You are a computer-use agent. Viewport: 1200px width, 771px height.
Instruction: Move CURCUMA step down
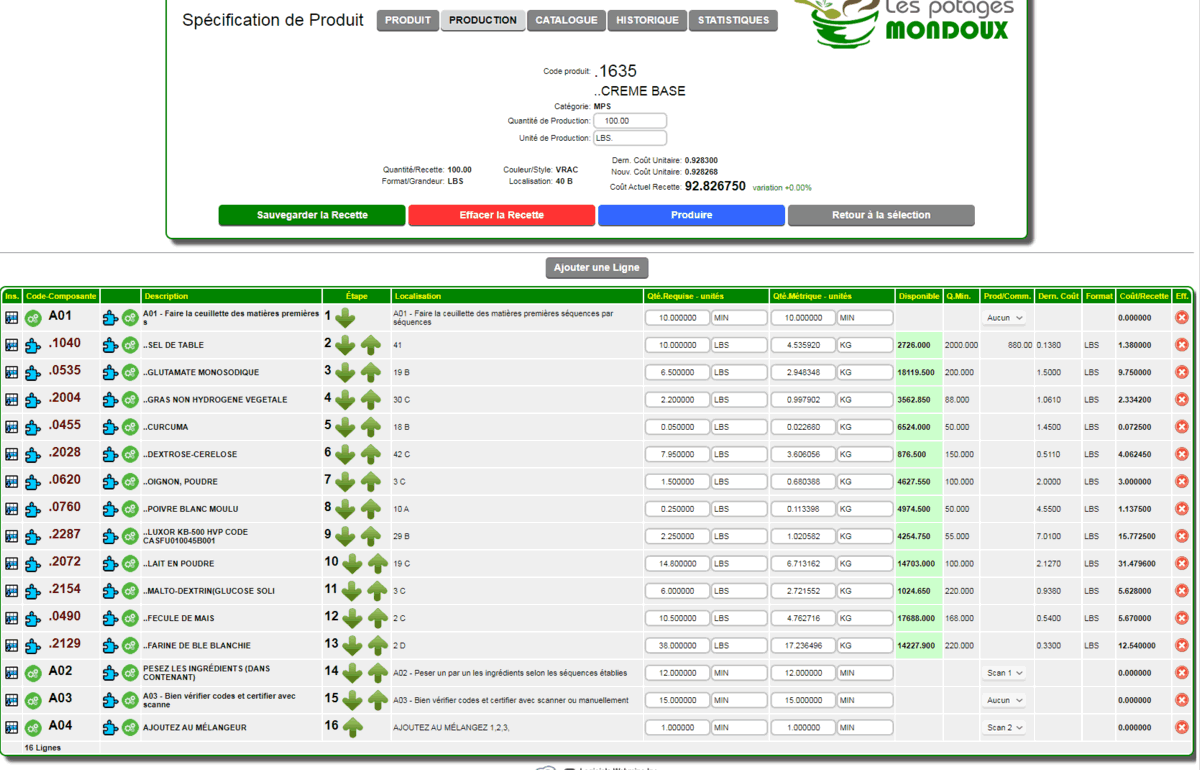coord(345,427)
